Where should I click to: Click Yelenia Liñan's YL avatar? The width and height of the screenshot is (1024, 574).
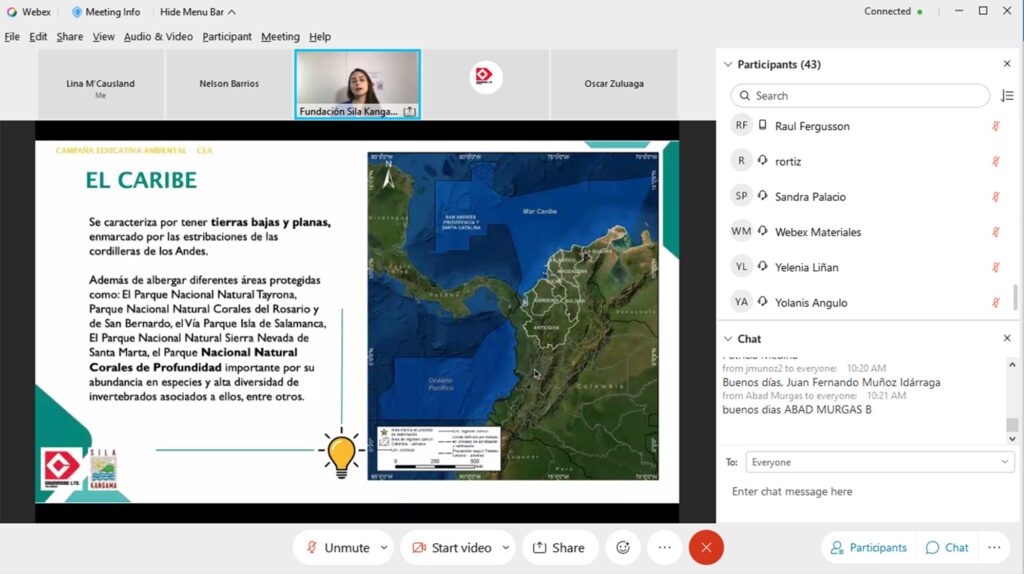pos(741,266)
